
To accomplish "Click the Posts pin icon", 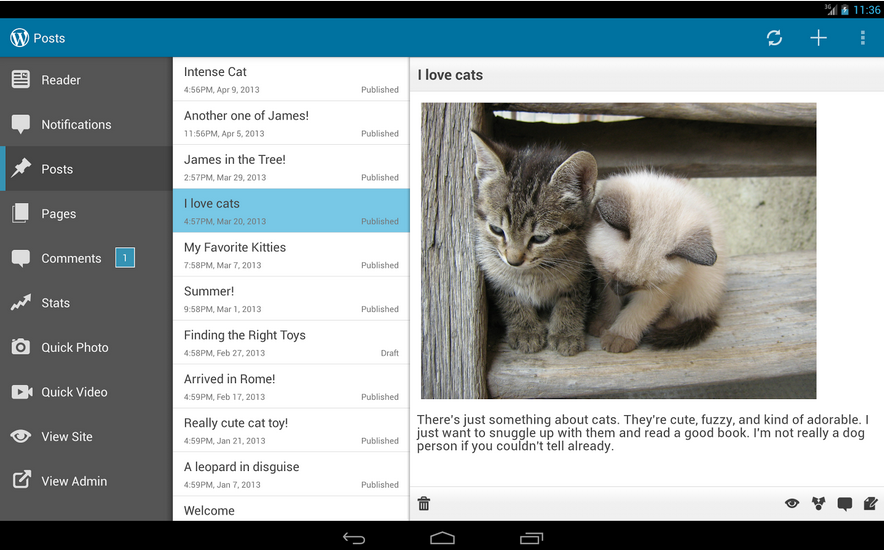I will tap(21, 168).
